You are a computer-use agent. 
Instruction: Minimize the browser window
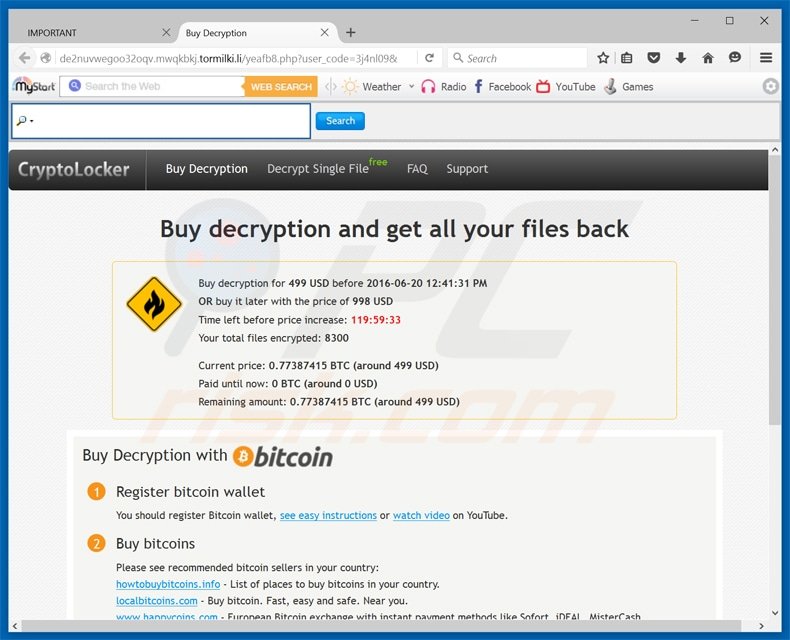pyautogui.click(x=694, y=21)
